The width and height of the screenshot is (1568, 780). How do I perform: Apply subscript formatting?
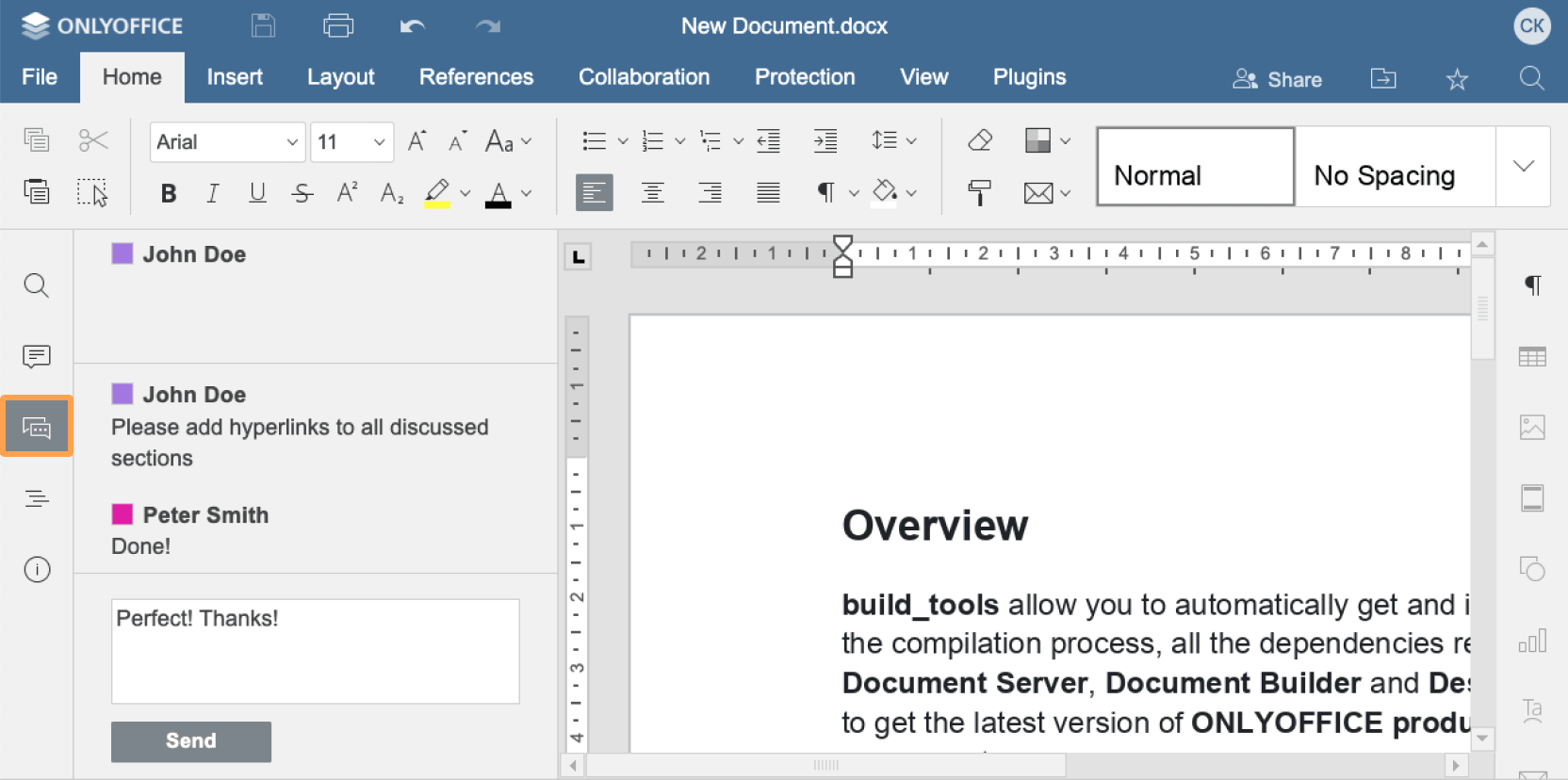[392, 193]
